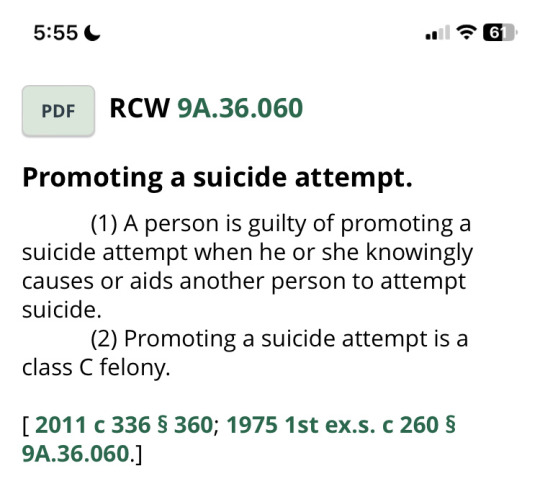Viewport: 540px width, 489px height.
Task: Click the subsection (1) paragraph marker
Action: [104, 224]
